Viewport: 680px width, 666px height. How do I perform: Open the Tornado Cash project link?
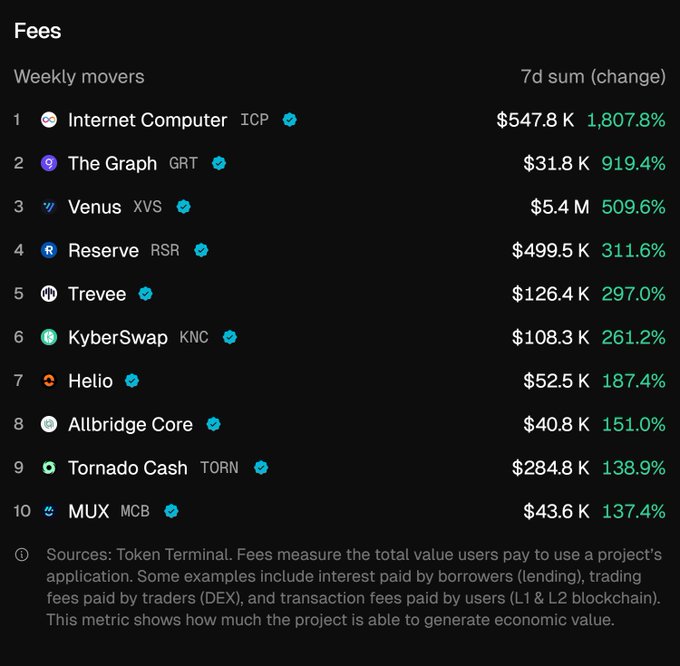(127, 467)
